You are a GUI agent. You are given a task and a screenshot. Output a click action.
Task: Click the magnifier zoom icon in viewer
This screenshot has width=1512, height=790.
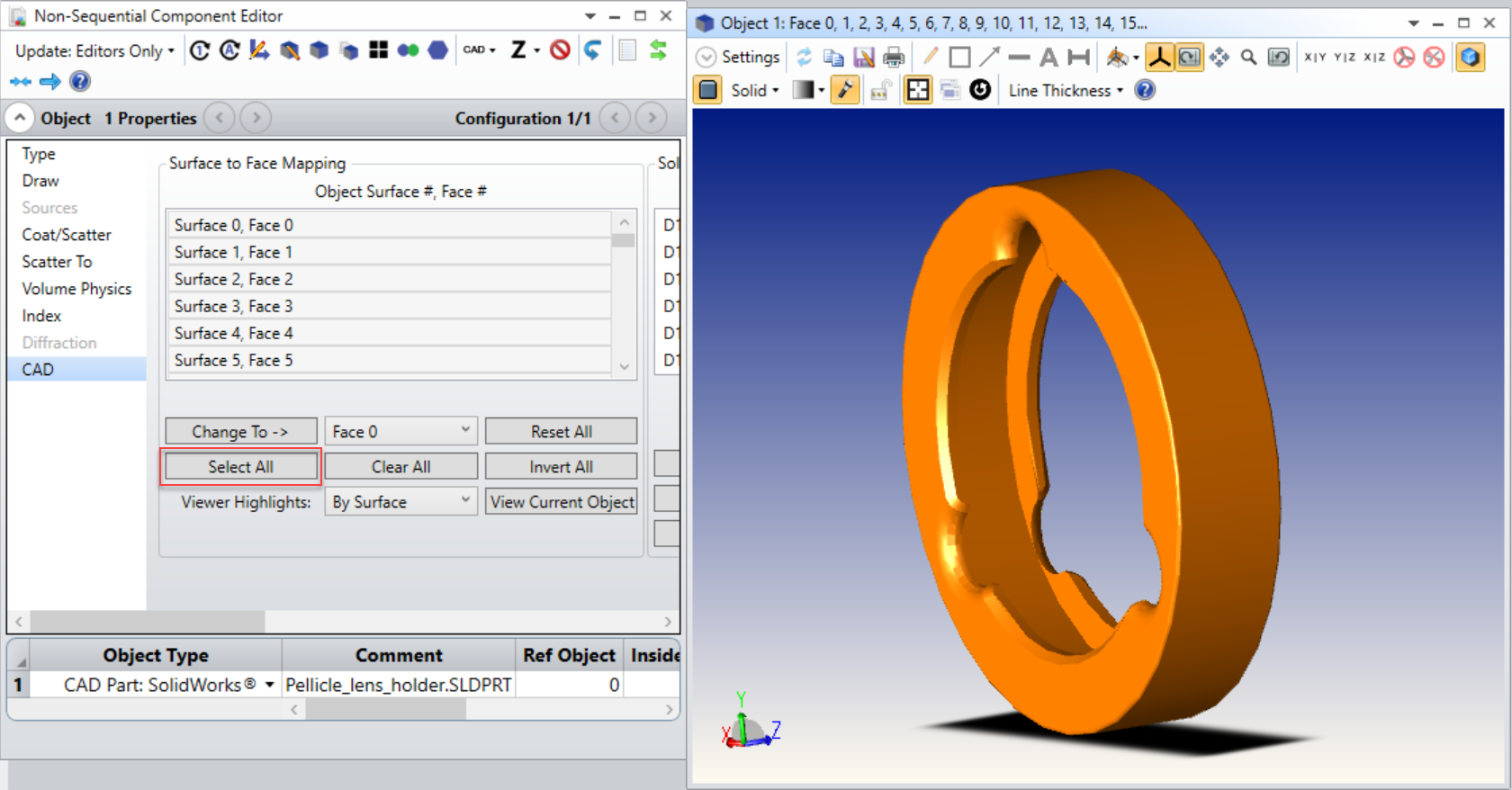pos(1248,58)
